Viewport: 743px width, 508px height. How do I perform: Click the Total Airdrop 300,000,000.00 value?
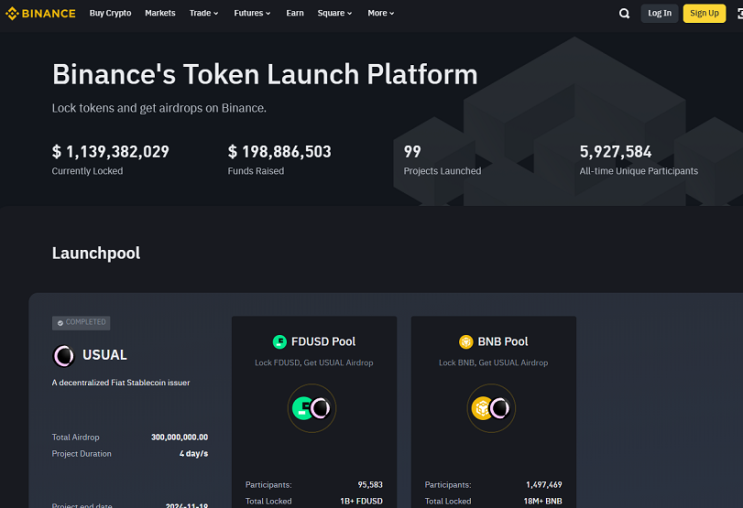tap(180, 437)
